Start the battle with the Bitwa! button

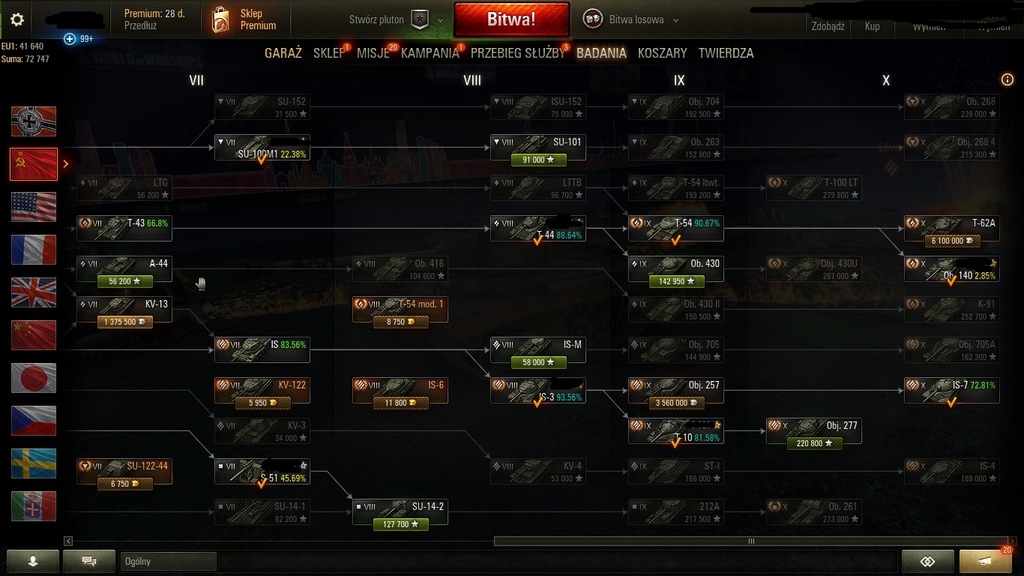coord(511,19)
